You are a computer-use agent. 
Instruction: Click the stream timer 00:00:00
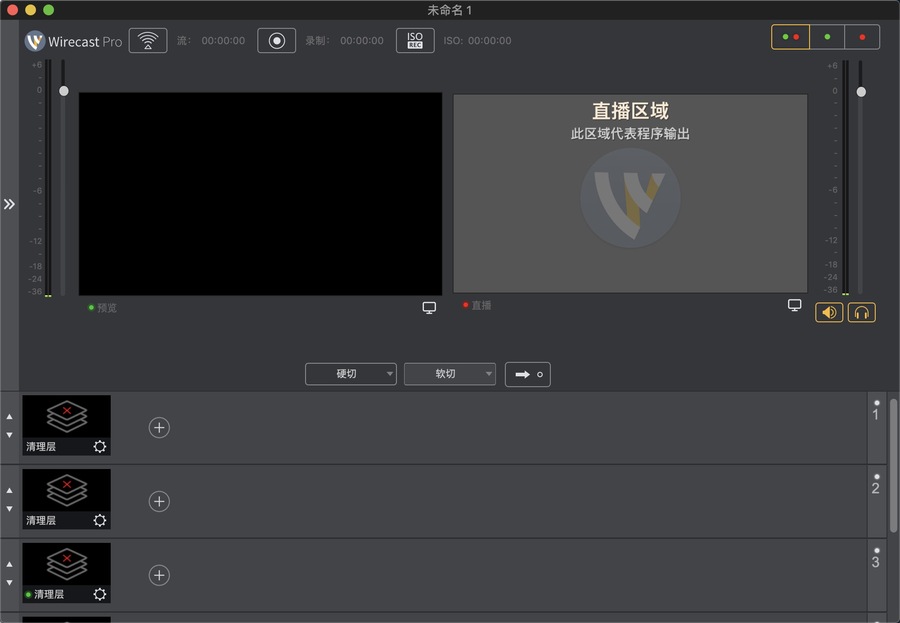(x=223, y=41)
